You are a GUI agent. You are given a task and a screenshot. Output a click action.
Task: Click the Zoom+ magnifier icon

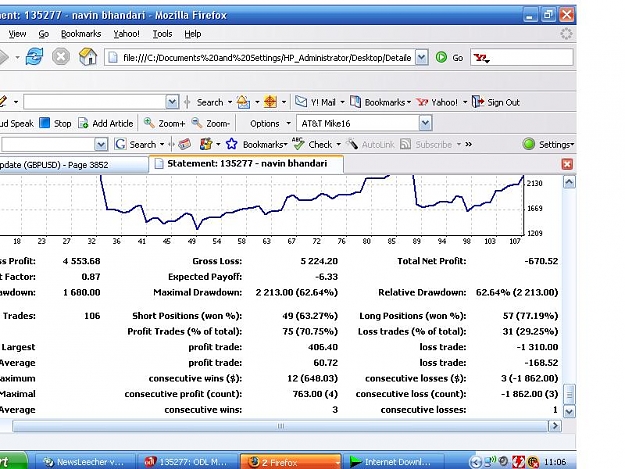coord(149,123)
